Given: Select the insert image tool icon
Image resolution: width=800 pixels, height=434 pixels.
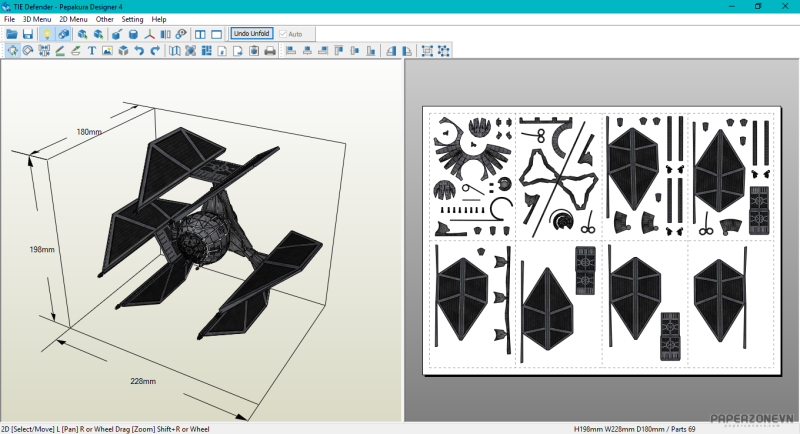Looking at the screenshot, I should click(x=107, y=51).
